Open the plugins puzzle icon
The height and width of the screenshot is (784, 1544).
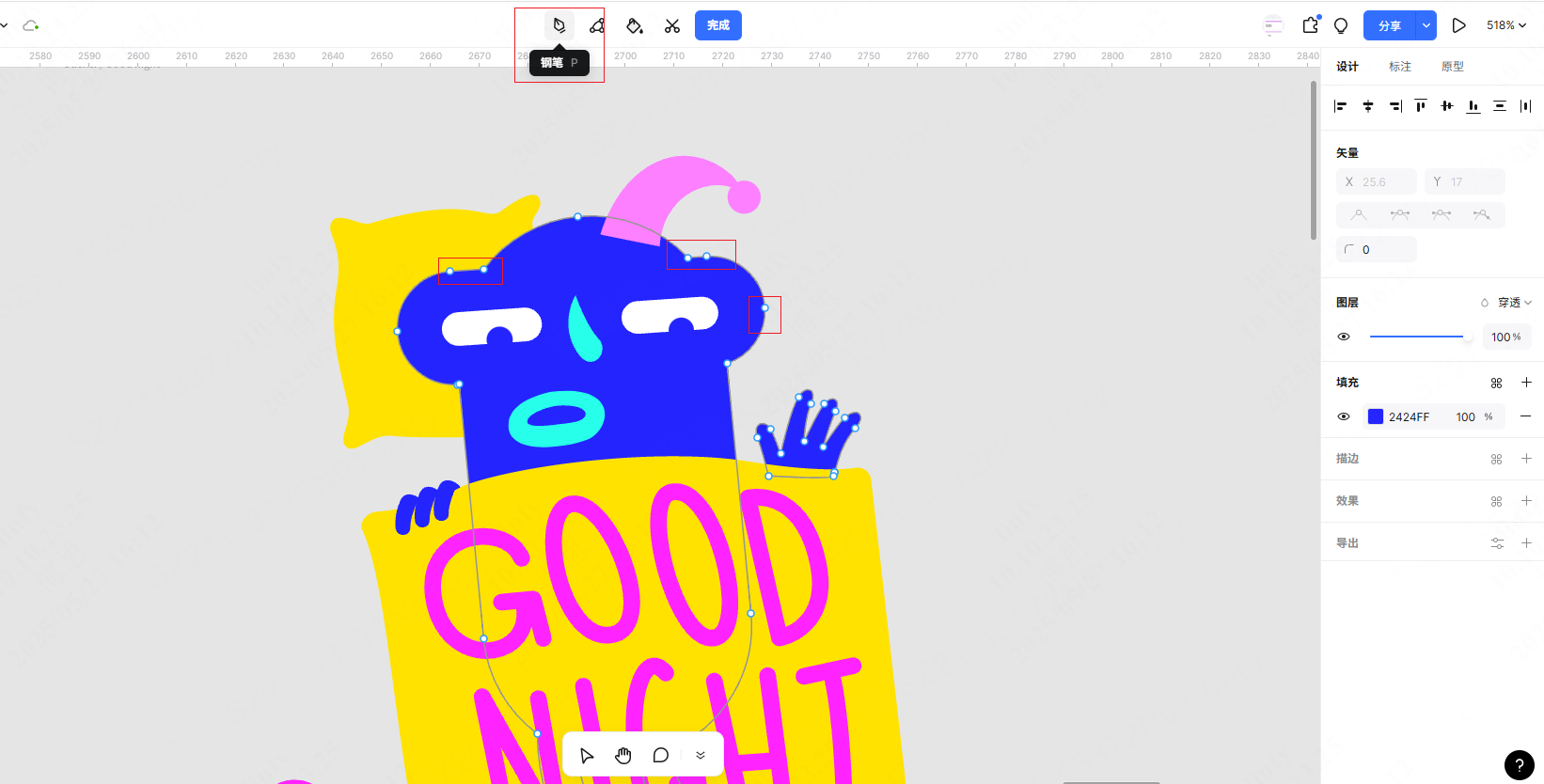(x=1311, y=25)
